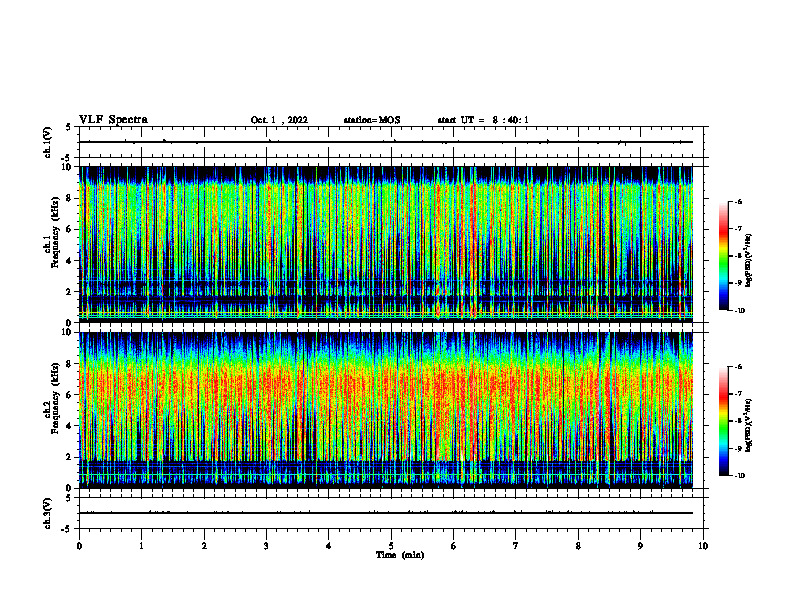Click the "8" kHz tick on ch.1 axis
The height and width of the screenshot is (612, 792).
70,198
